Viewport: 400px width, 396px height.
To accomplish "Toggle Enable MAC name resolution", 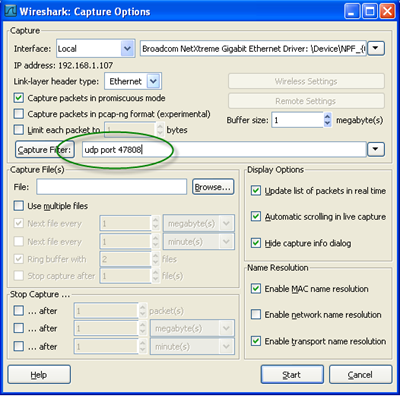I will pos(256,289).
